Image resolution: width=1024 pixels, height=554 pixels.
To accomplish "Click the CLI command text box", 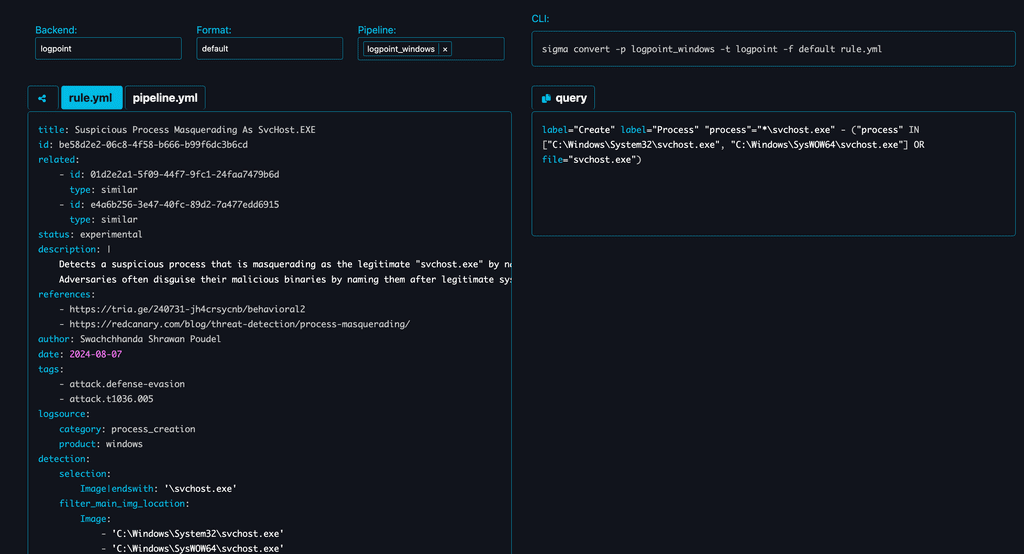I will tap(773, 49).
